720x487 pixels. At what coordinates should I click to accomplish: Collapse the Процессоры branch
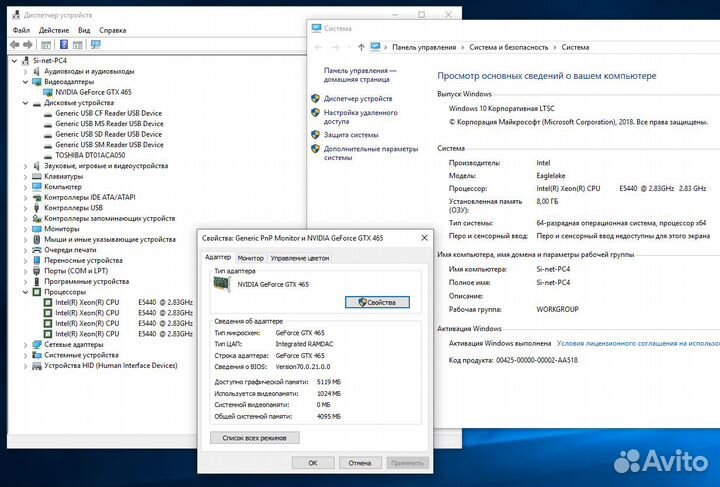[26, 292]
